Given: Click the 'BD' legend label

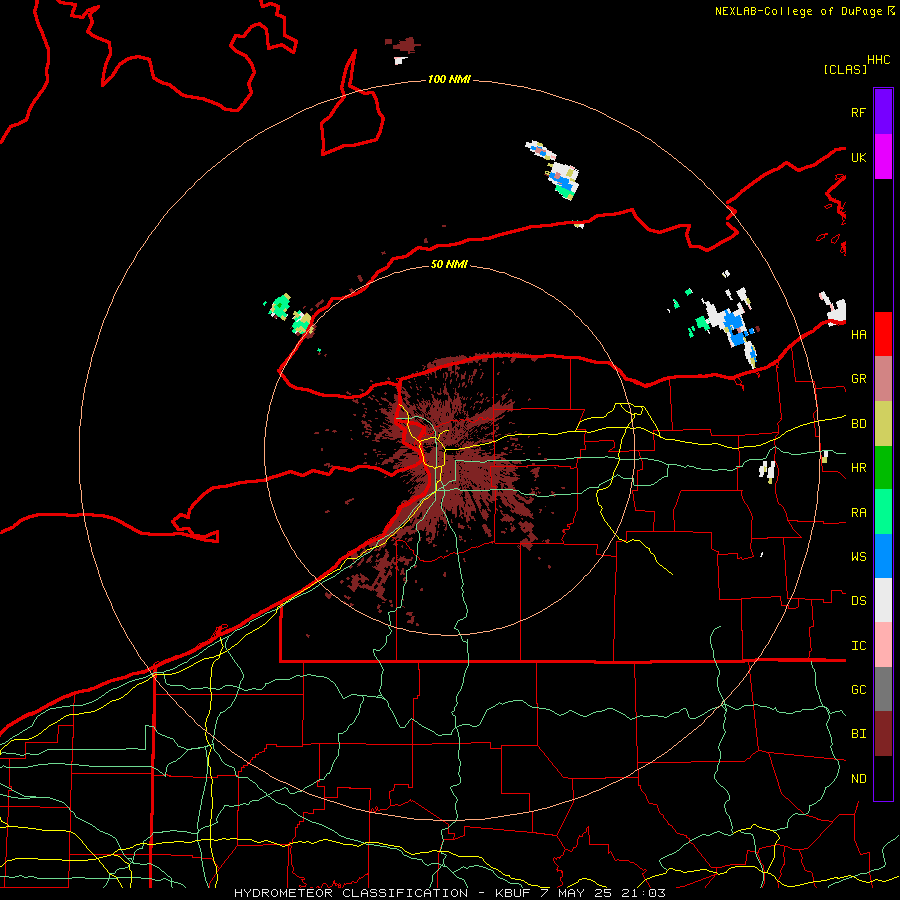Looking at the screenshot, I should 858,424.
